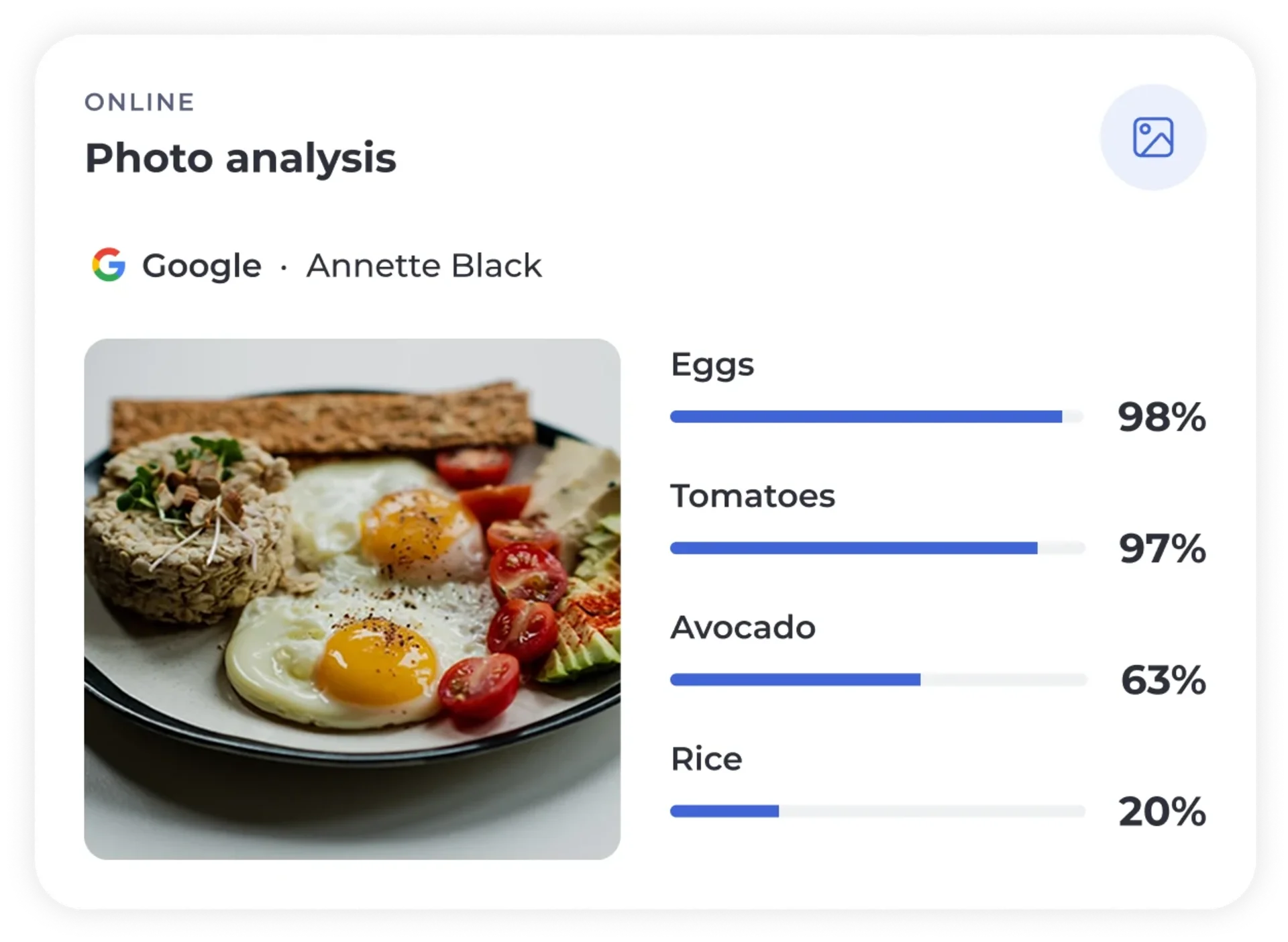Click the Annette Black author name
1288x942 pixels.
pyautogui.click(x=424, y=266)
